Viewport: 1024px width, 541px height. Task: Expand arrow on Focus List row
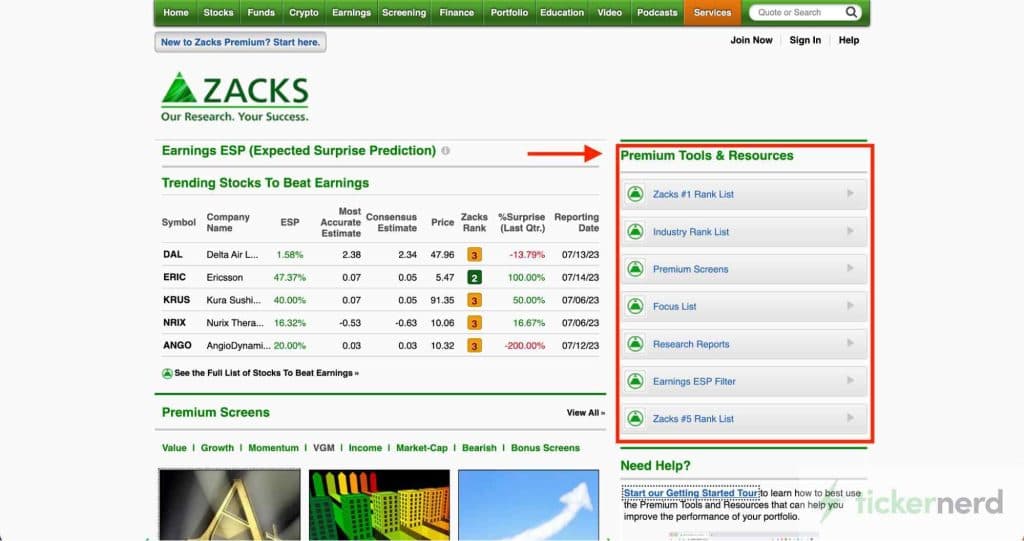click(x=850, y=305)
